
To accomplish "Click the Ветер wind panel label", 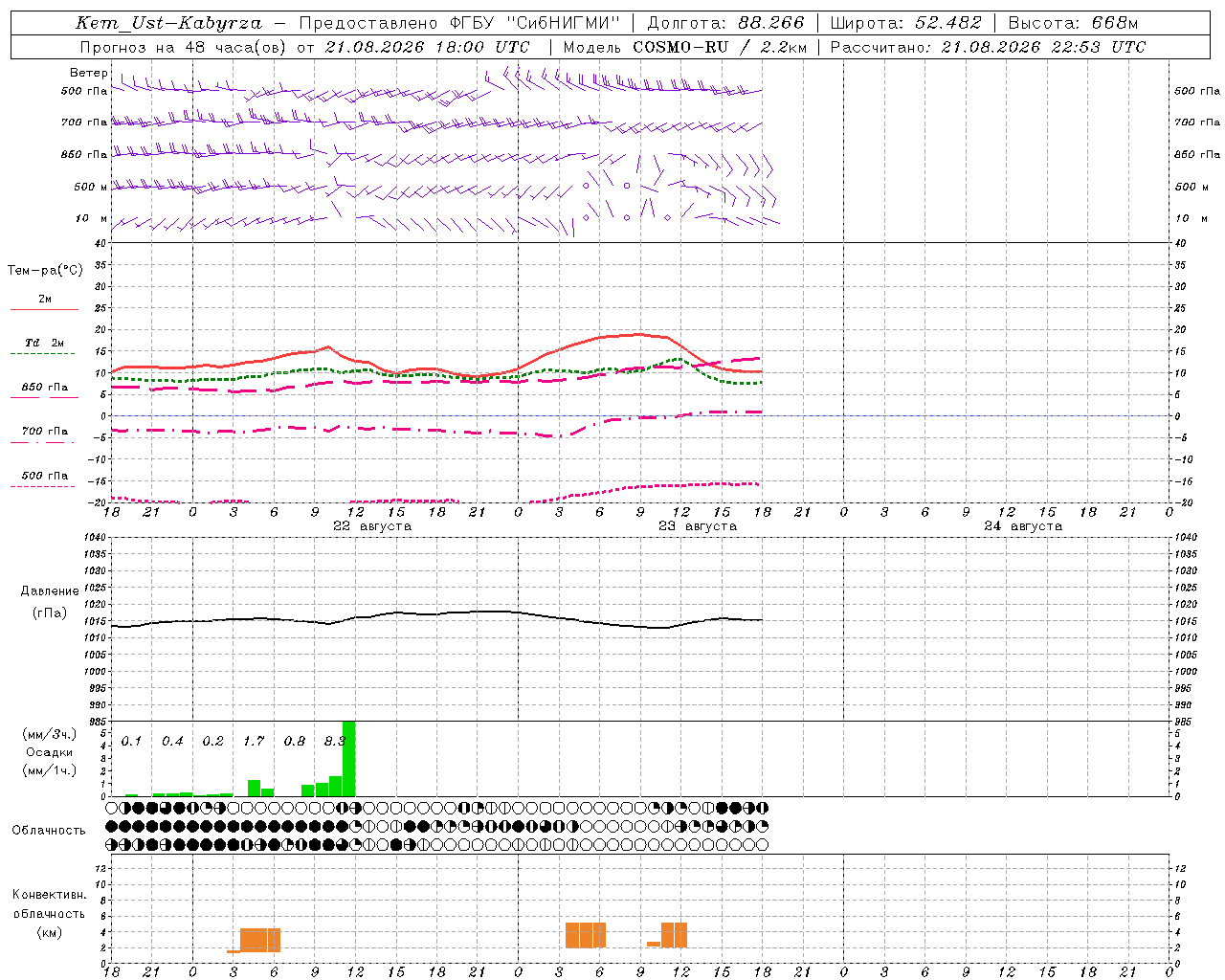I will 89,73.
